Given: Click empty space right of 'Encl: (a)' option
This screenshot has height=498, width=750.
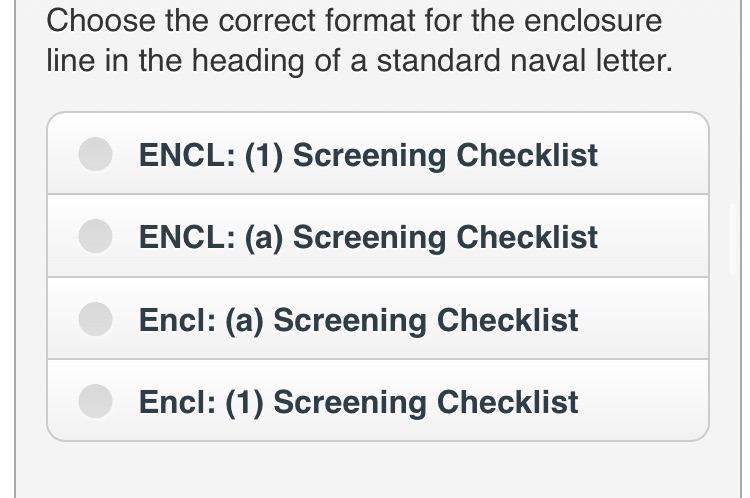Looking at the screenshot, I should [643, 319].
